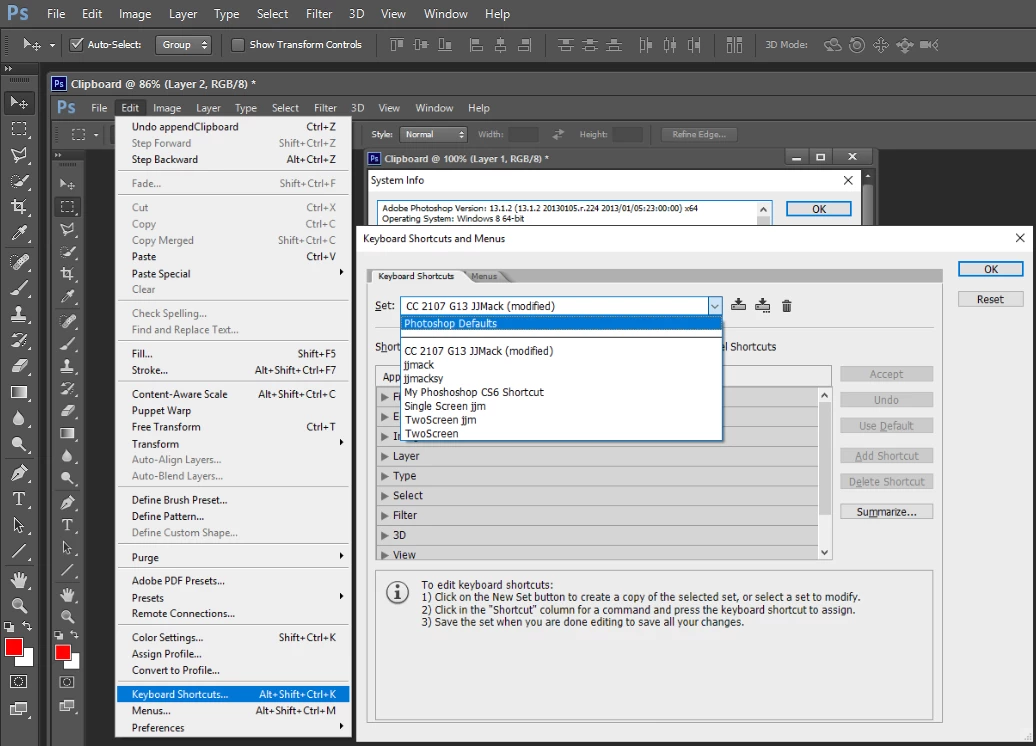Select the Quick Selection tool in outer toolbar
1036x746 pixels.
[x=19, y=181]
